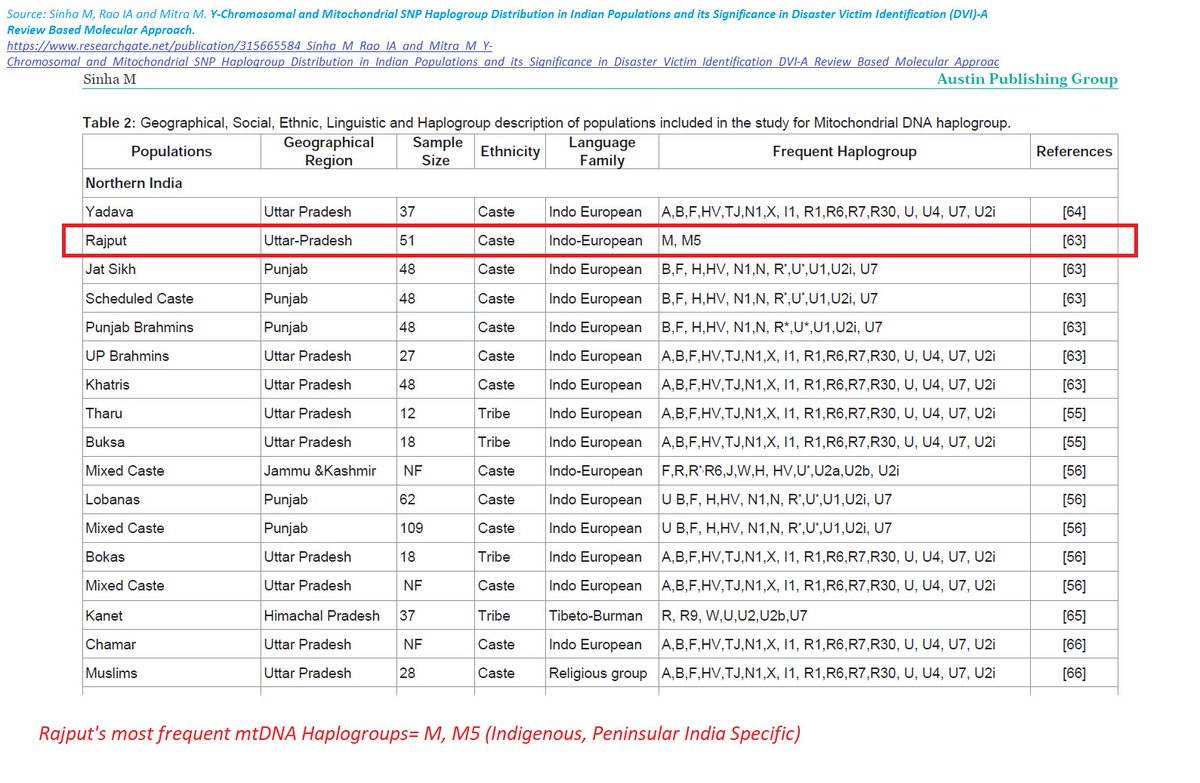1200x783 pixels.
Task: Select the 'Frequent Haplogroup' column header
Action: pos(845,151)
